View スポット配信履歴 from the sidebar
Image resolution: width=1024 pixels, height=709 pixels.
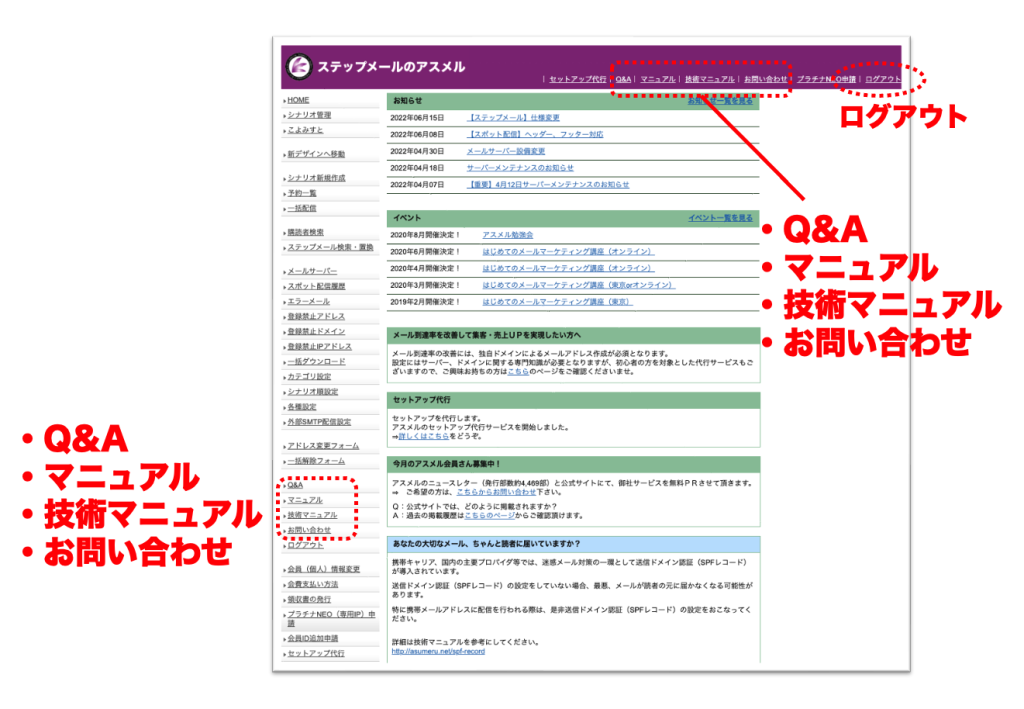317,286
